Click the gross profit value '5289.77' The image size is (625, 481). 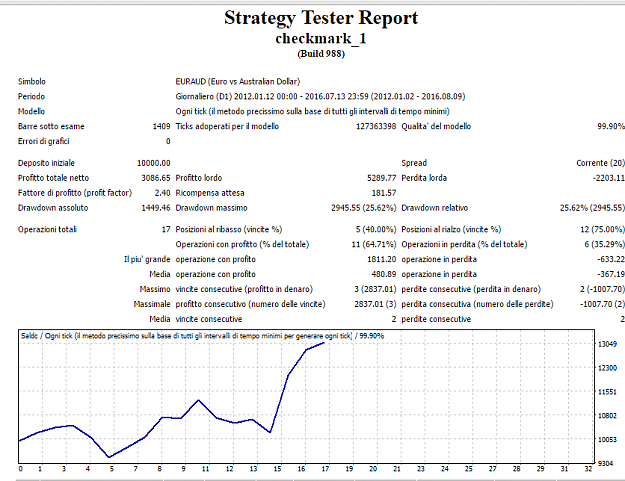click(381, 178)
